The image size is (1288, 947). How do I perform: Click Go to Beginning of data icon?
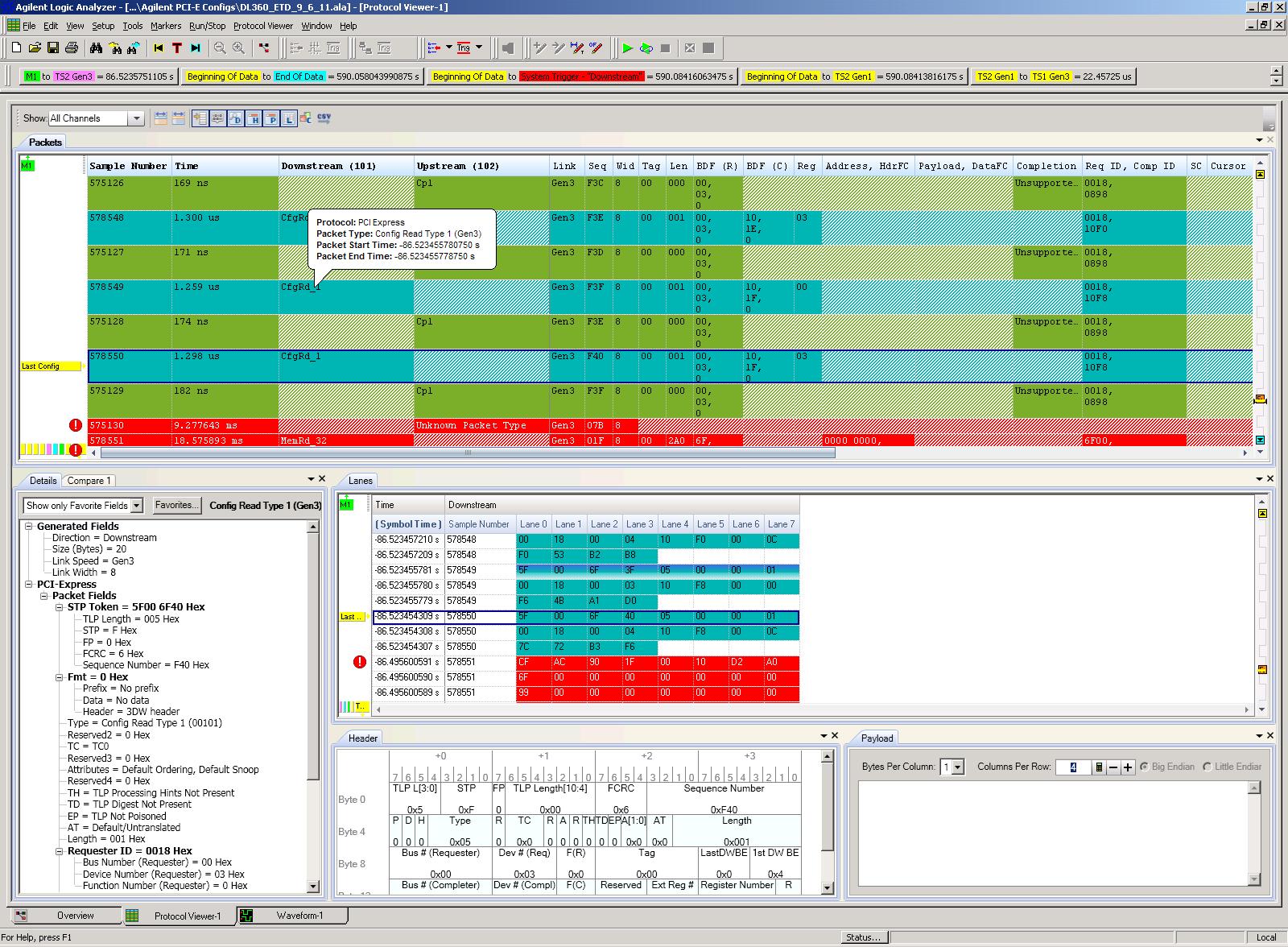click(x=159, y=48)
